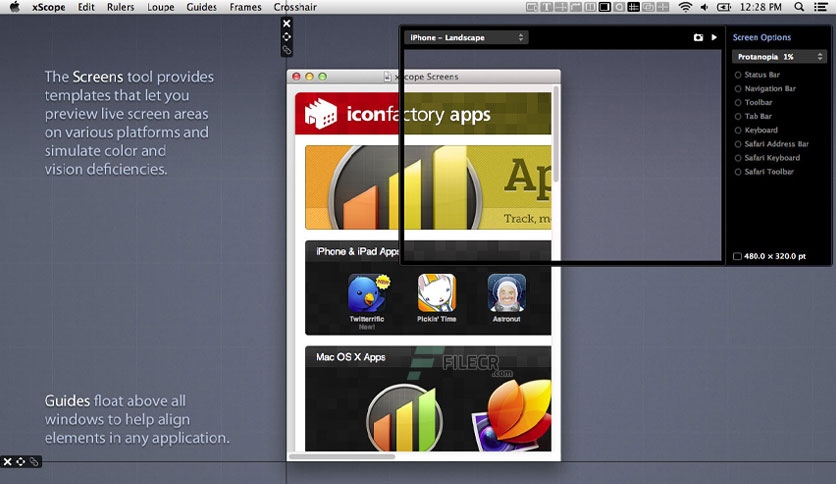Click the Crosshair tool icon left of the Wi-Fi icon
Screen dimensions: 836x484
point(663,7)
